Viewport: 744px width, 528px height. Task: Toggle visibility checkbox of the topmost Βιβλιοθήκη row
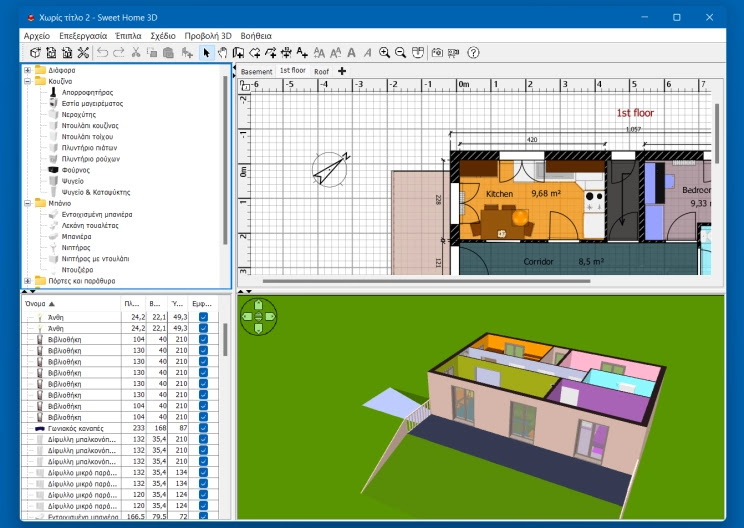[x=204, y=339]
